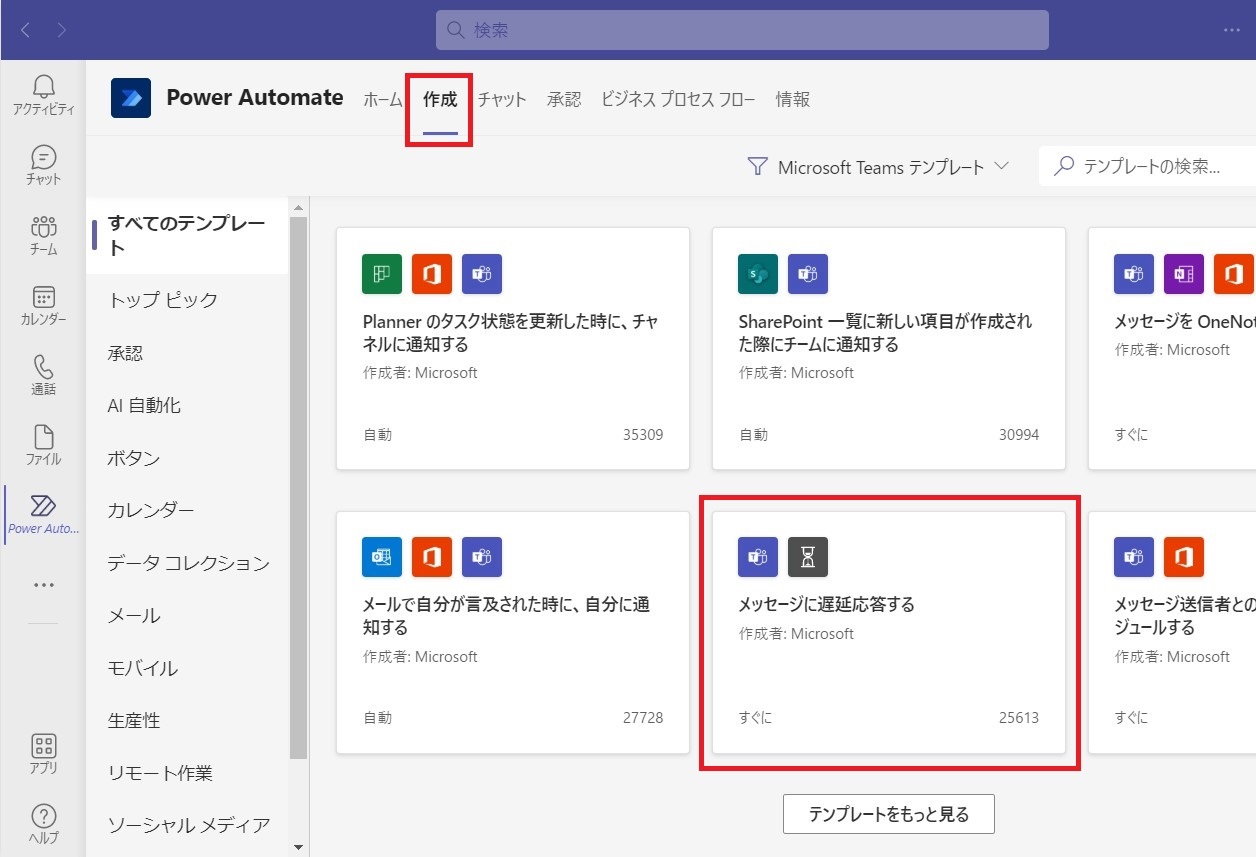Viewport: 1256px width, 857px height.
Task: Click OneNote icon on top-right card
Action: coord(1184,274)
